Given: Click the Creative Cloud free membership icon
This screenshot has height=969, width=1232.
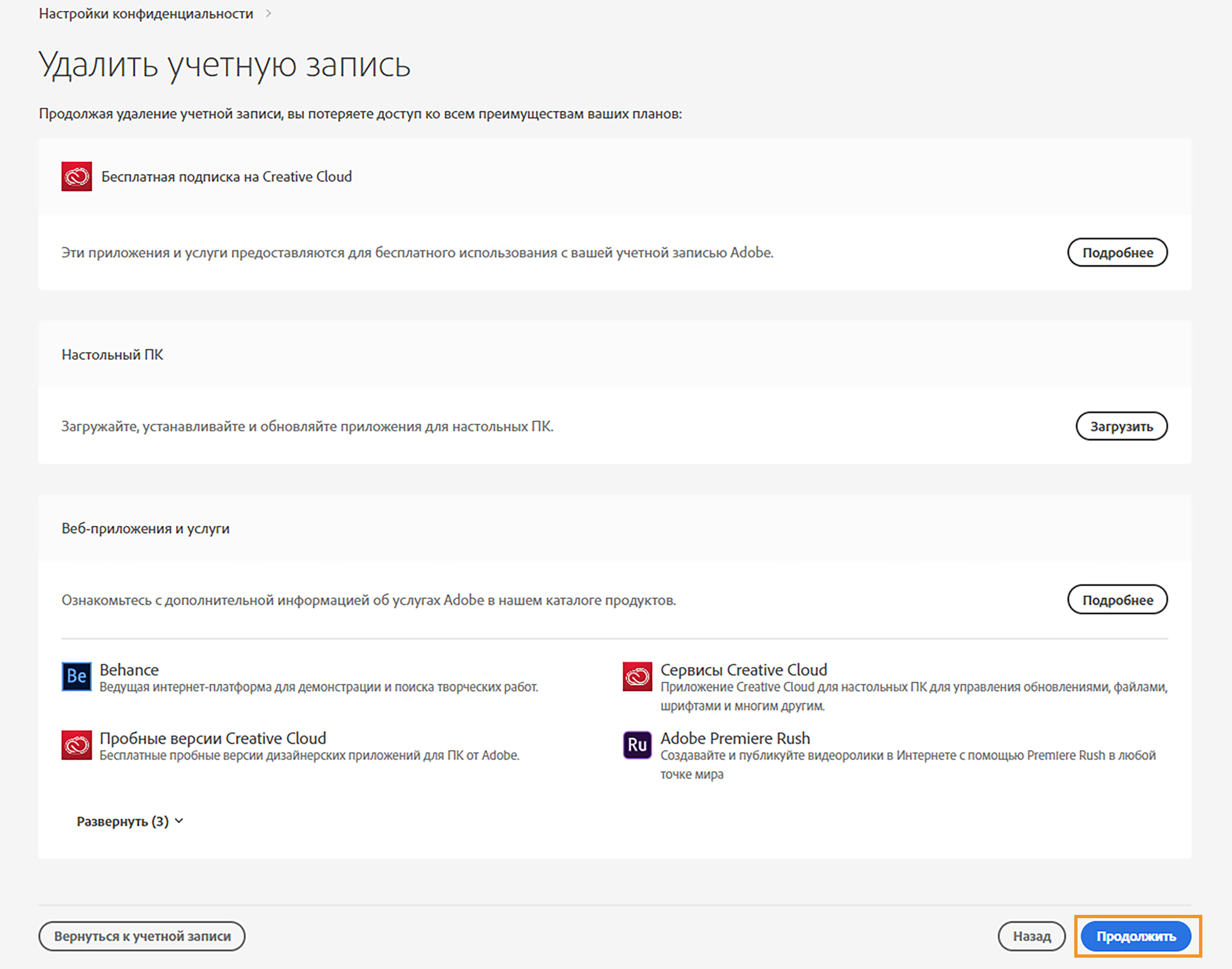Looking at the screenshot, I should click(x=77, y=177).
